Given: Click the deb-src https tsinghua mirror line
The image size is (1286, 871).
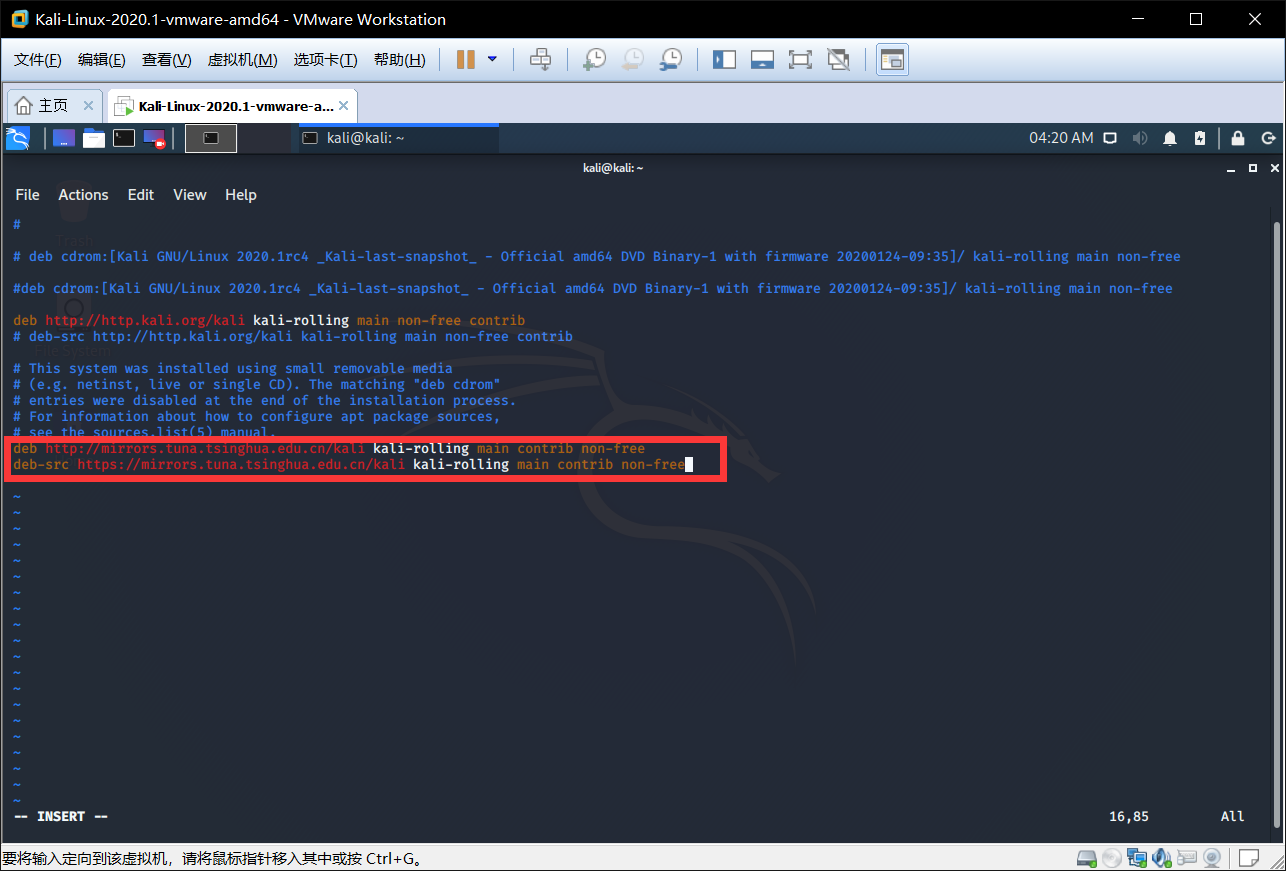Looking at the screenshot, I should click(x=349, y=465).
